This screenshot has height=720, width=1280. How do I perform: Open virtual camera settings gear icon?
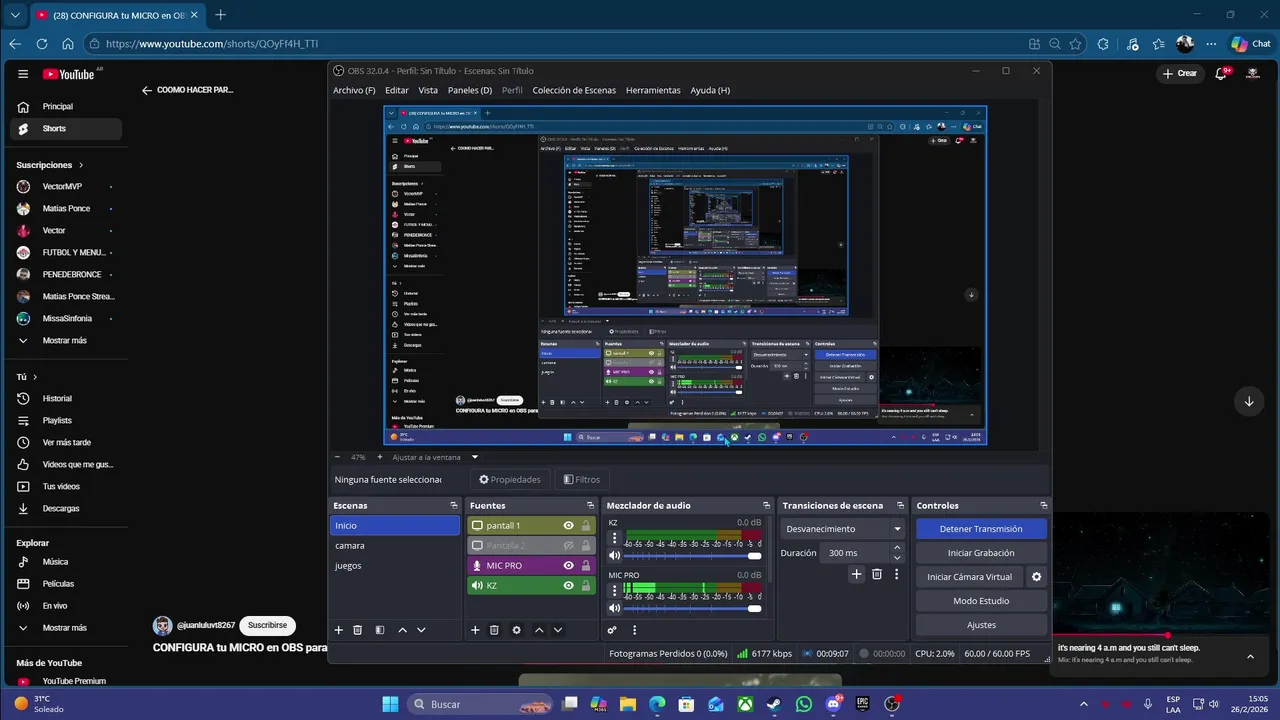1037,577
